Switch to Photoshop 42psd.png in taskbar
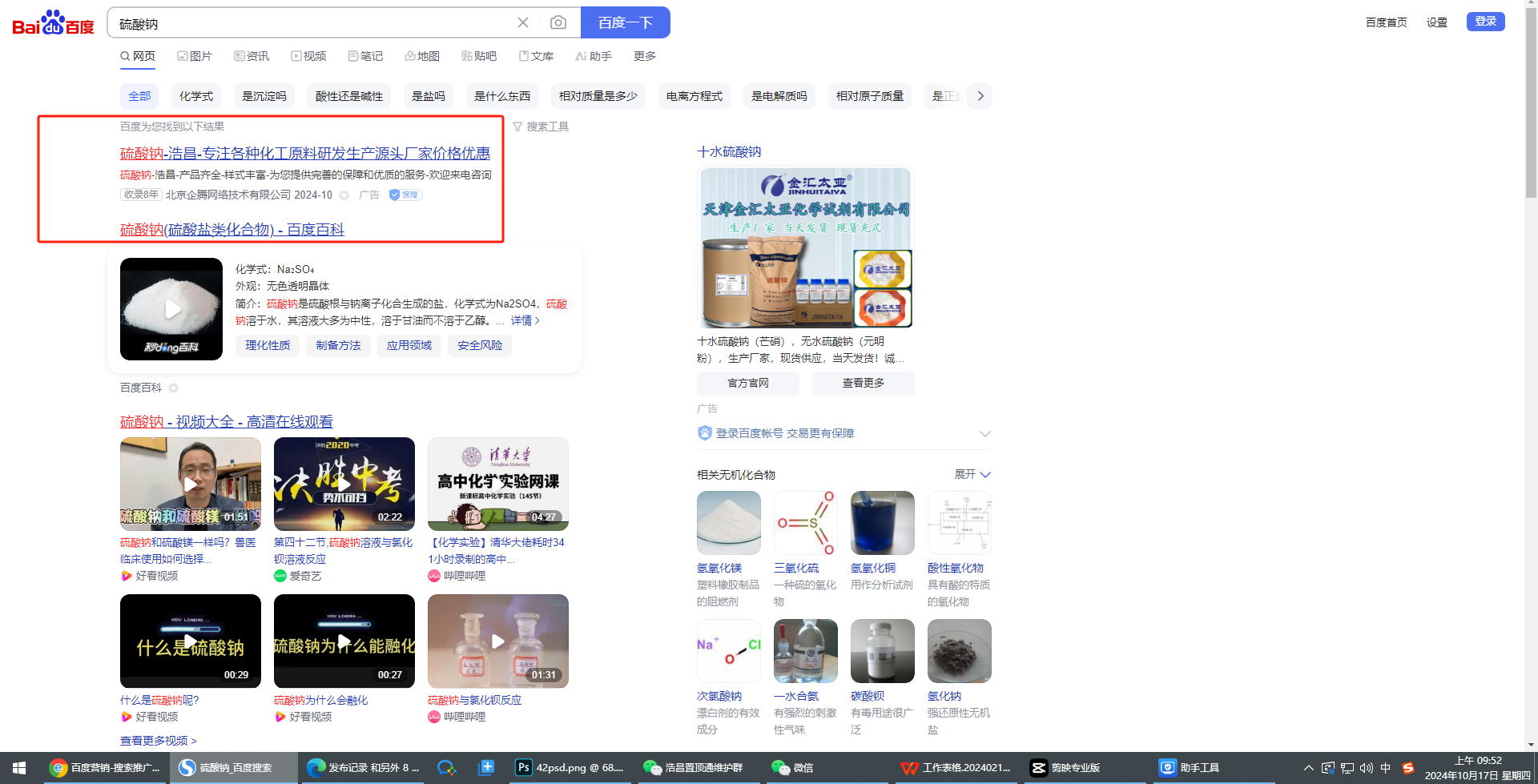This screenshot has width=1538, height=784. (570, 768)
